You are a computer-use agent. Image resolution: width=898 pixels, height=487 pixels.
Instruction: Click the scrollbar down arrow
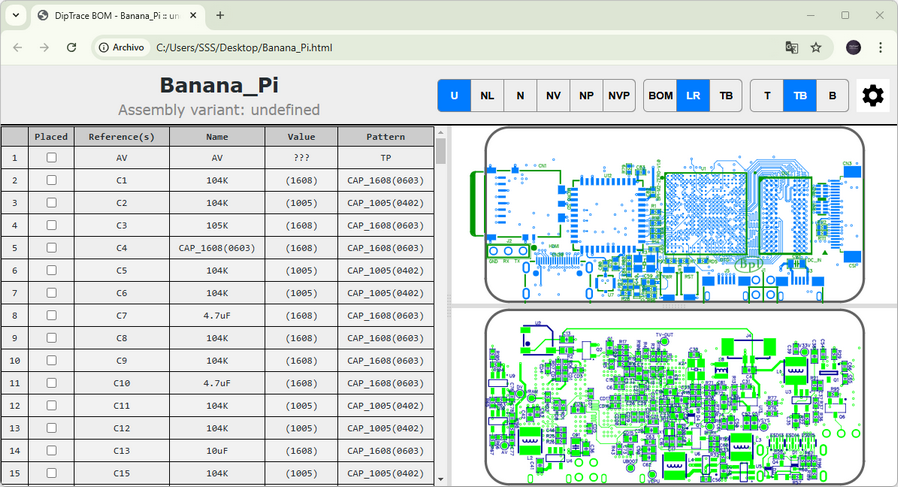(440, 479)
